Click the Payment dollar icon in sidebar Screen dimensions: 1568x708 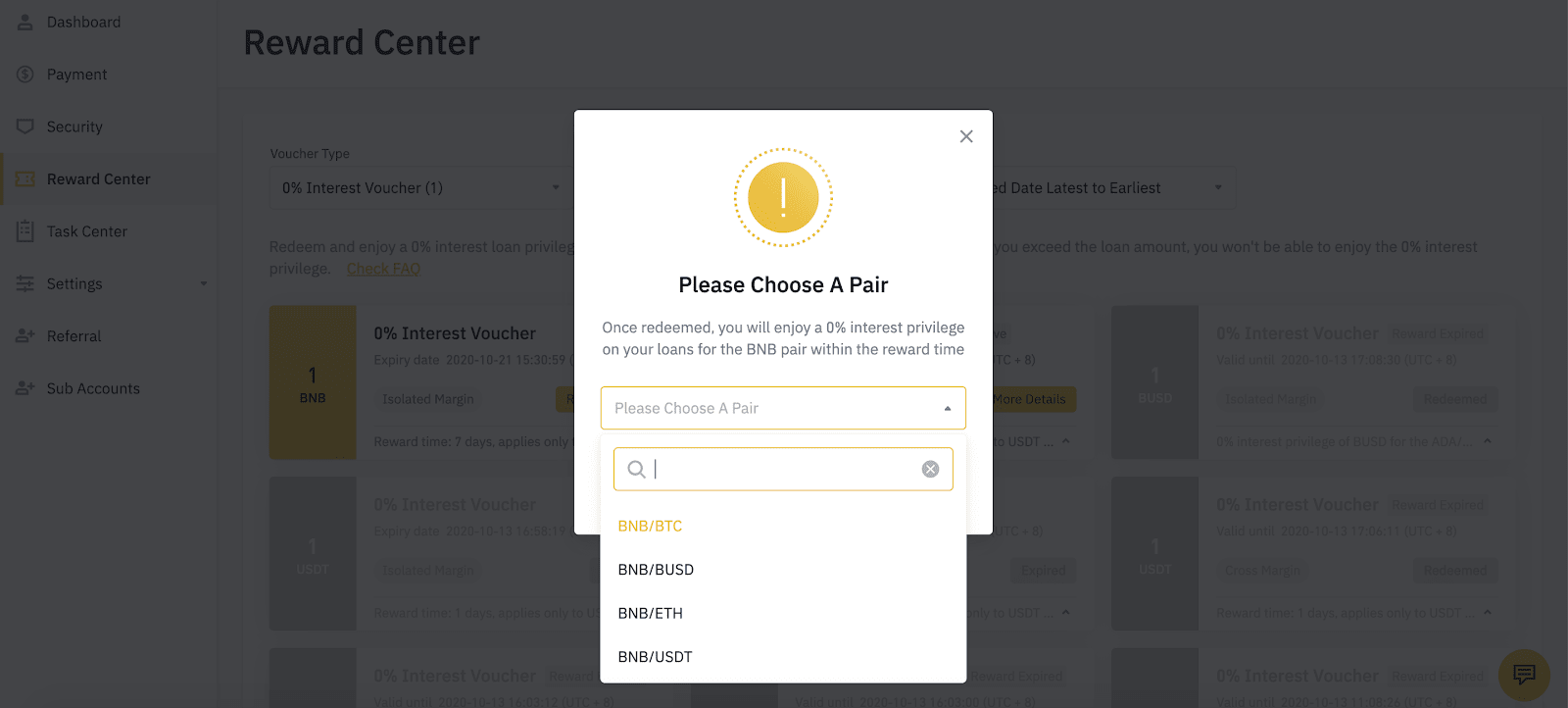(x=25, y=75)
